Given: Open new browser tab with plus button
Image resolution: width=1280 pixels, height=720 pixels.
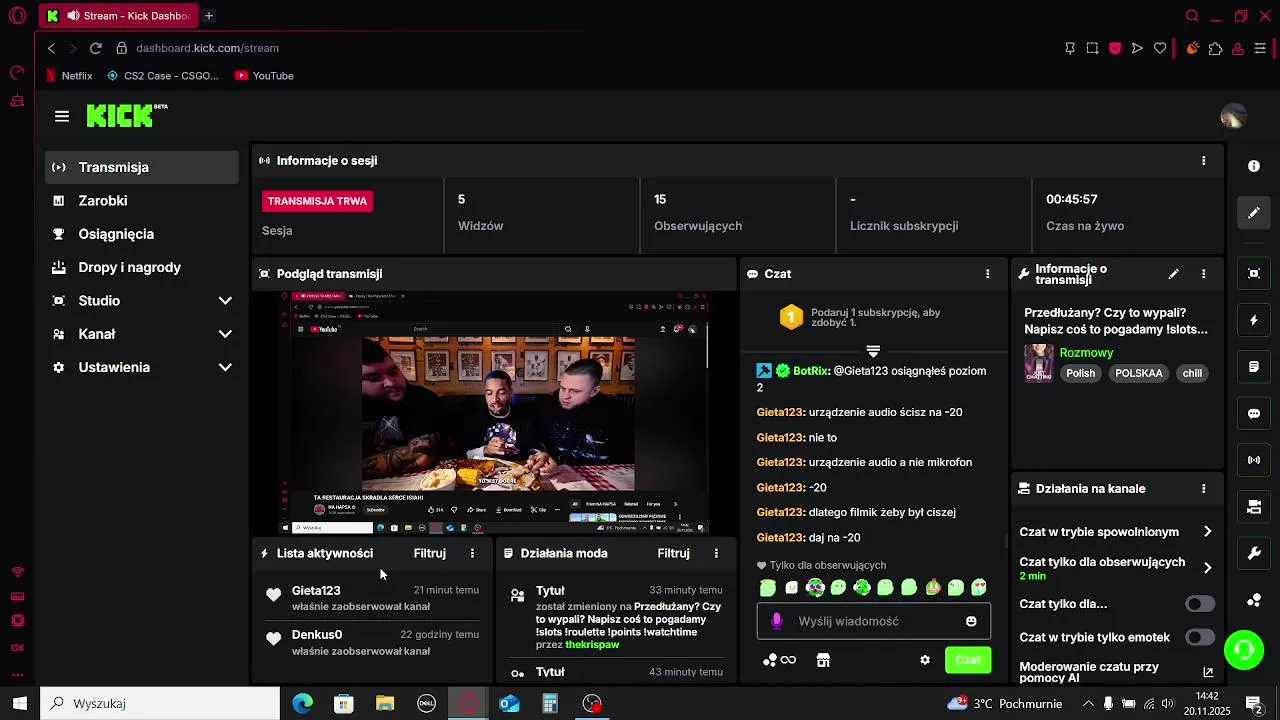Looking at the screenshot, I should point(209,16).
